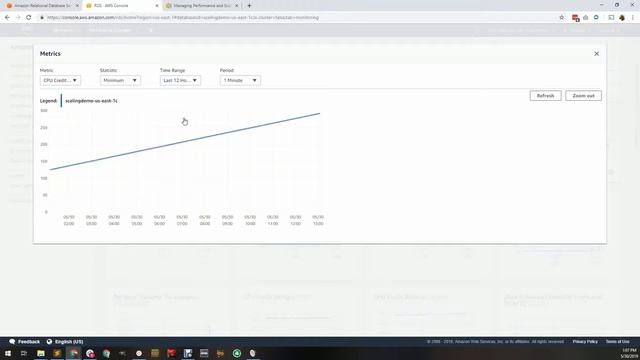
Task: Open Task View on the taskbar
Action: [24, 353]
